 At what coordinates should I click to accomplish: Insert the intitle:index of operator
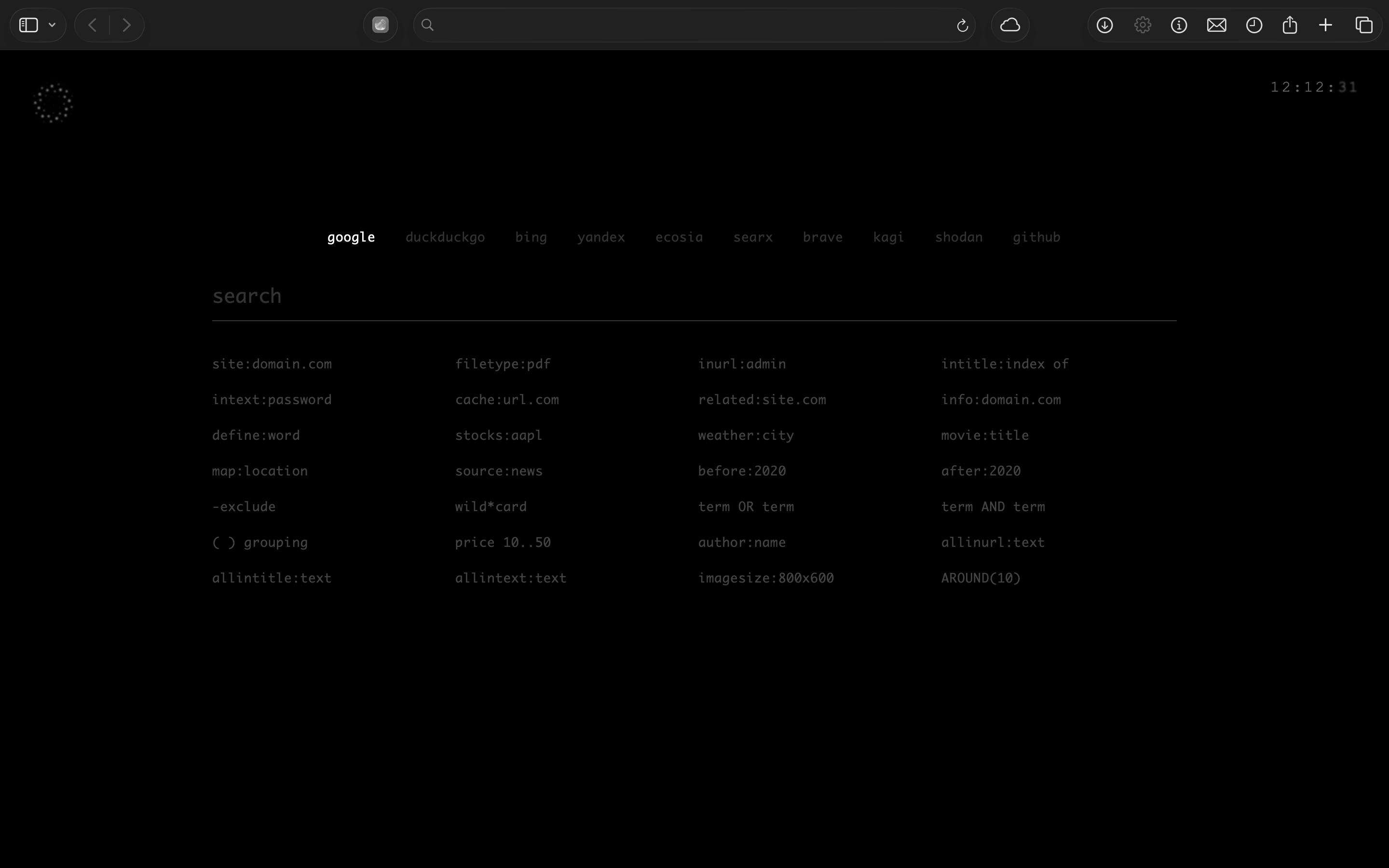point(1005,364)
